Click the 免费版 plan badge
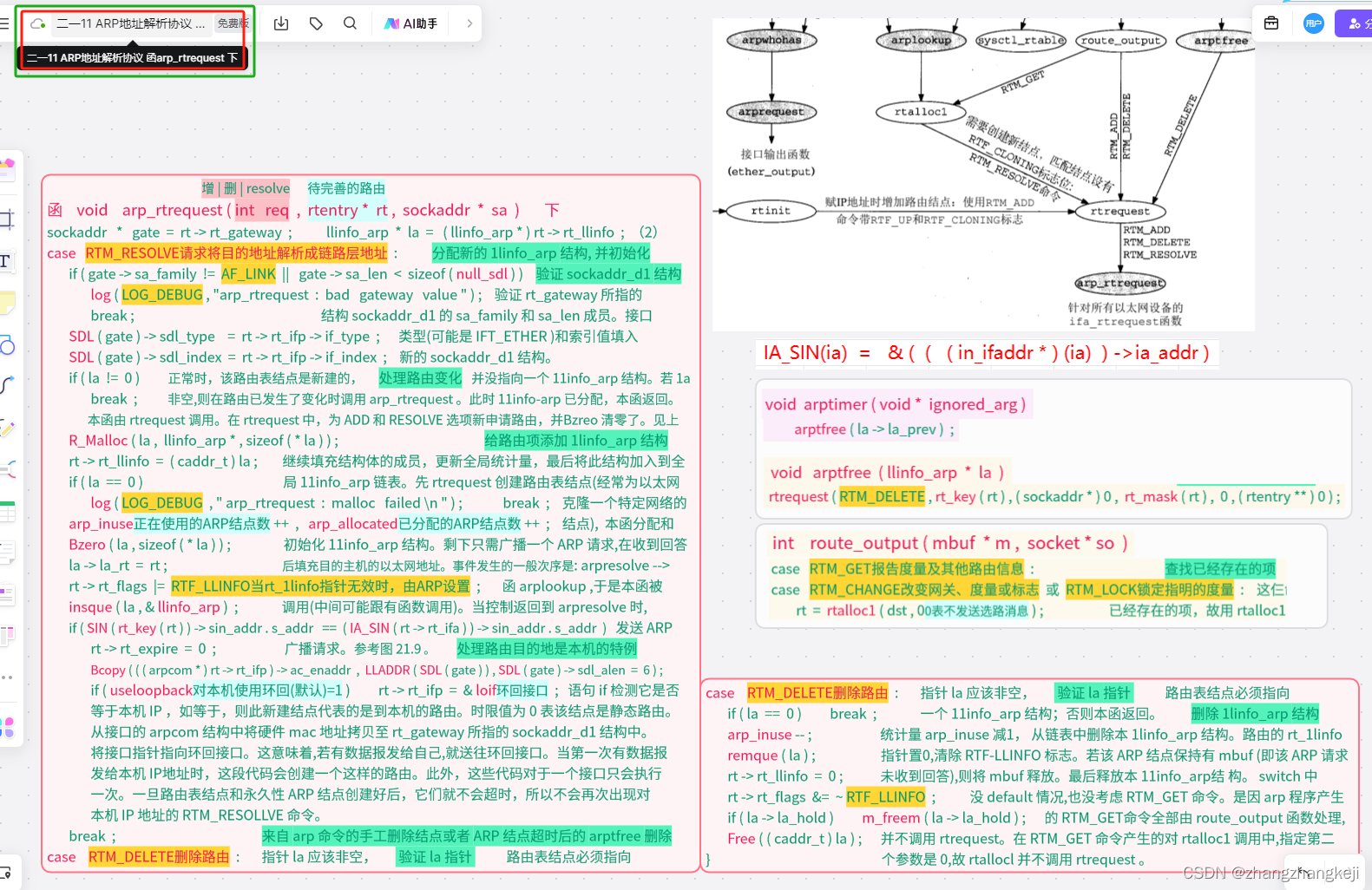Screen dimensions: 1372x890 tap(233, 23)
